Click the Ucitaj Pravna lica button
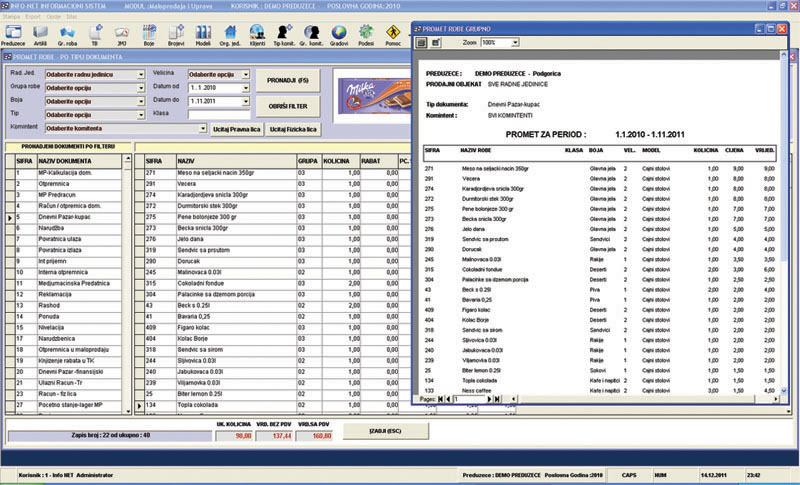Viewport: 800px width, 485px height. click(236, 130)
